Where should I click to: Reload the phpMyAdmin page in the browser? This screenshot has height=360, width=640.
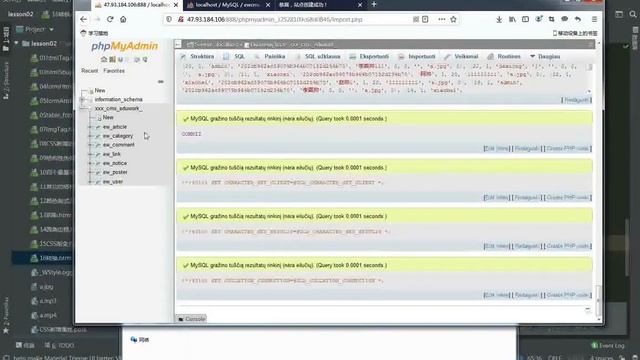(110, 19)
